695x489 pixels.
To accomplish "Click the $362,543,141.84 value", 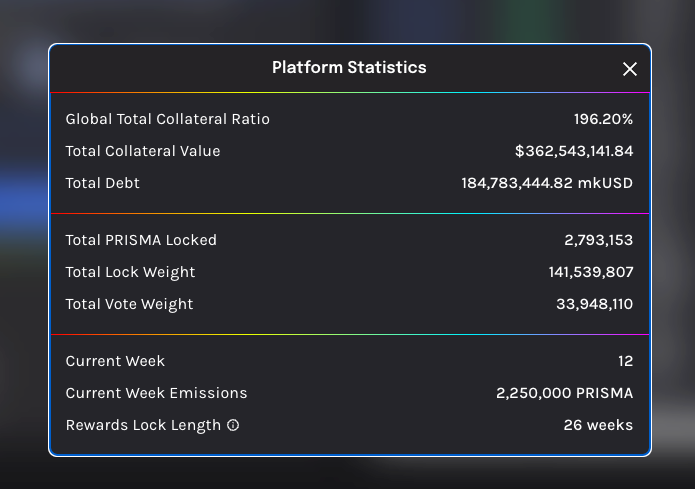I will point(574,151).
